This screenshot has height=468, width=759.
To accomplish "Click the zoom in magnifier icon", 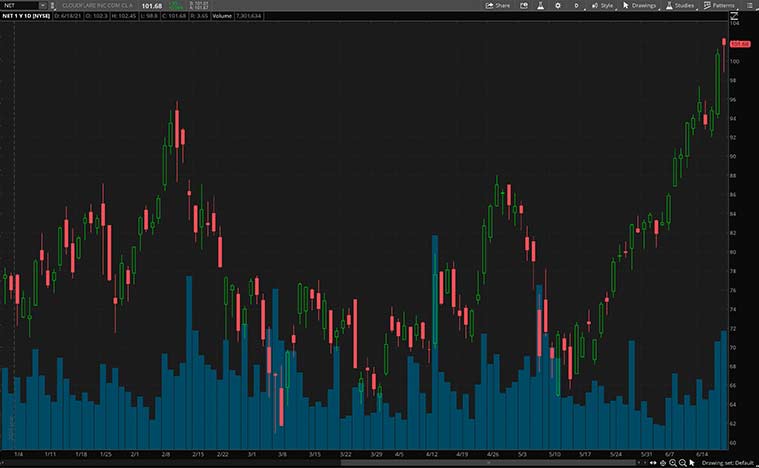I will coord(672,463).
